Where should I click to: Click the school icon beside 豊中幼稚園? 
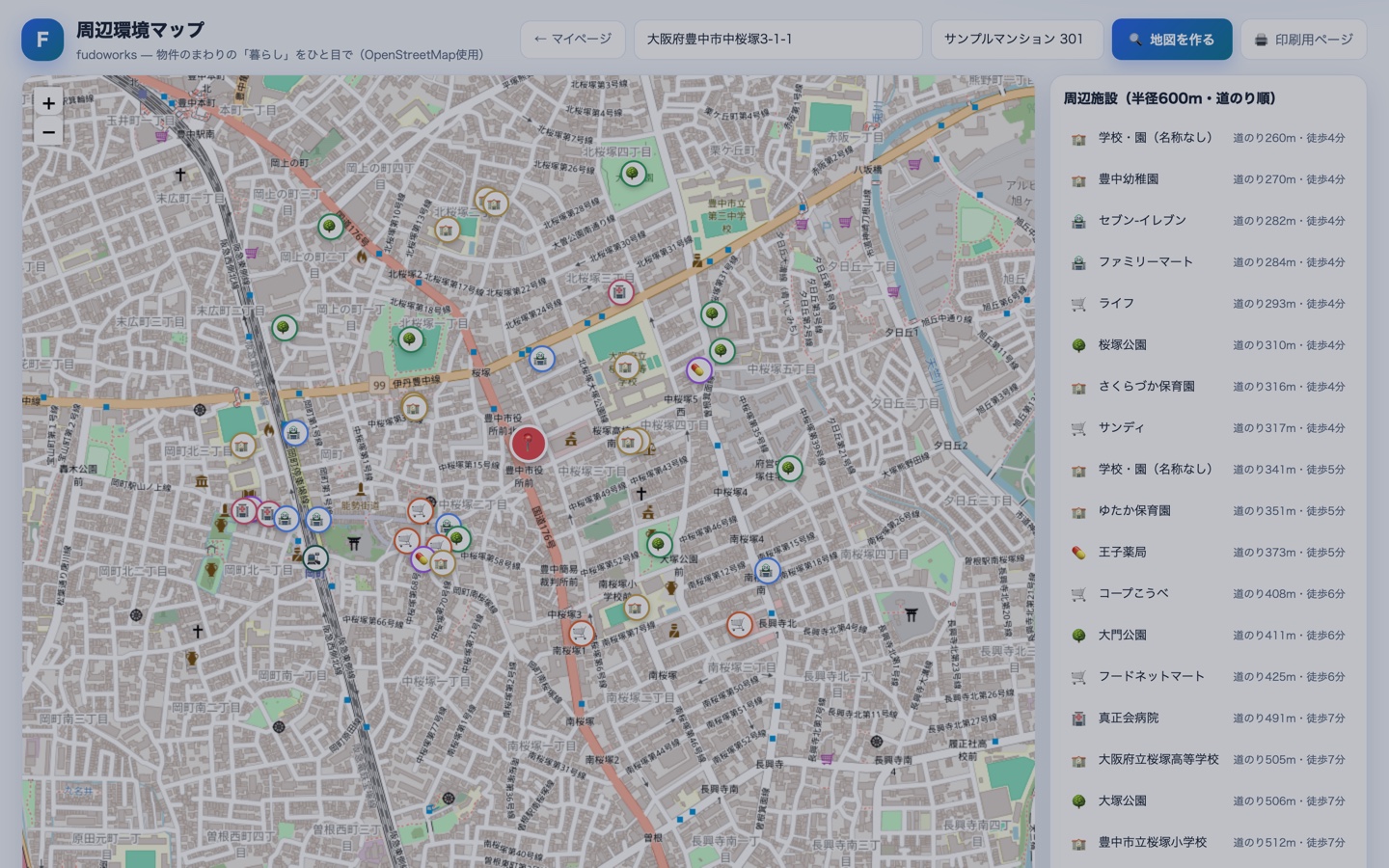pyautogui.click(x=1078, y=179)
